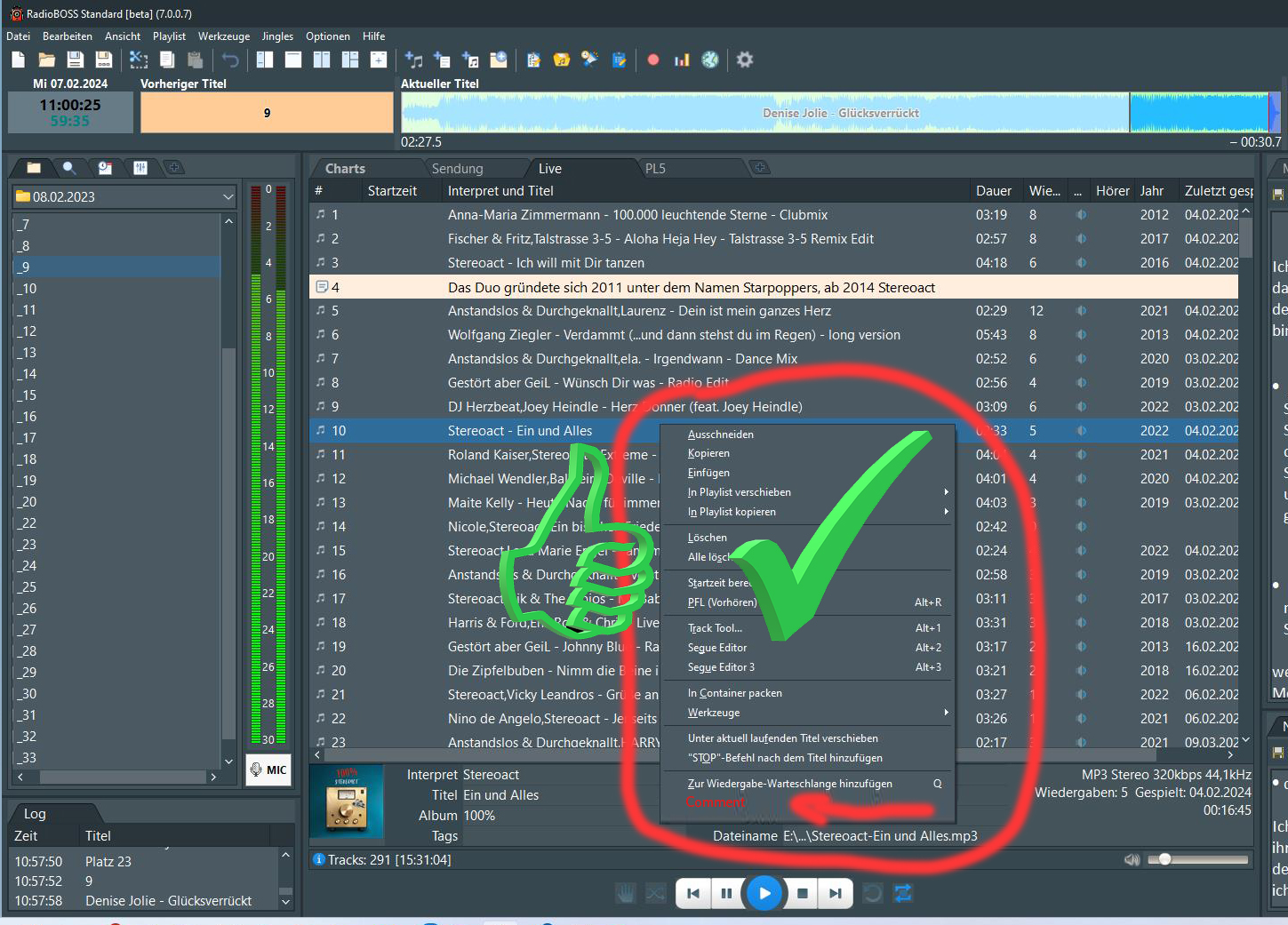Click the undo arrow in the toolbar

coord(230,60)
